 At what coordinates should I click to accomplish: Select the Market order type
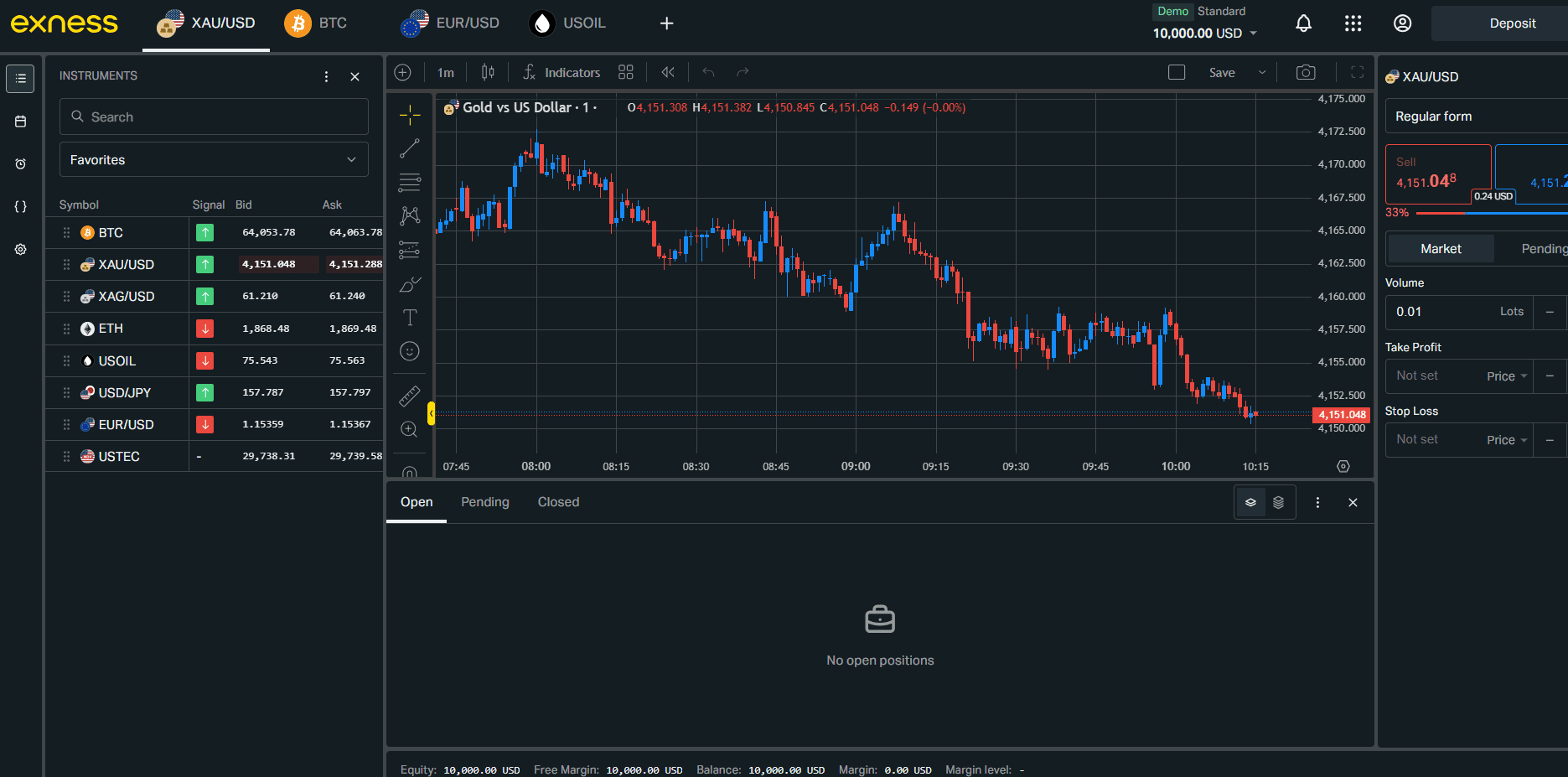pyautogui.click(x=1441, y=249)
